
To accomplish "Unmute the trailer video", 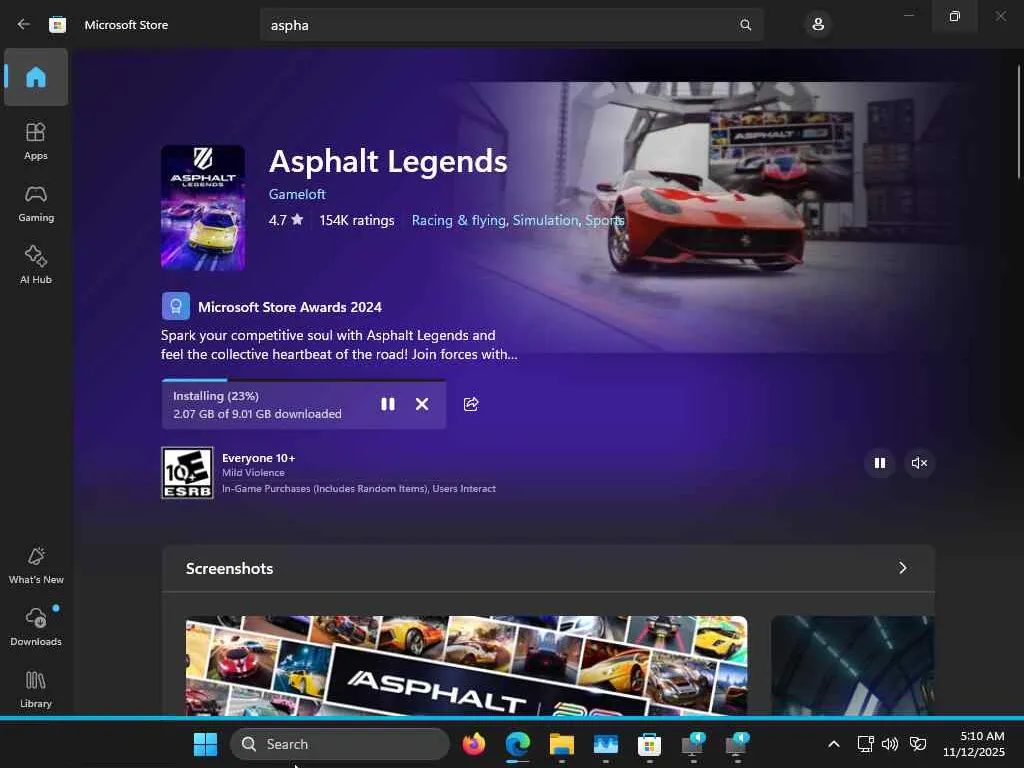I will 919,463.
